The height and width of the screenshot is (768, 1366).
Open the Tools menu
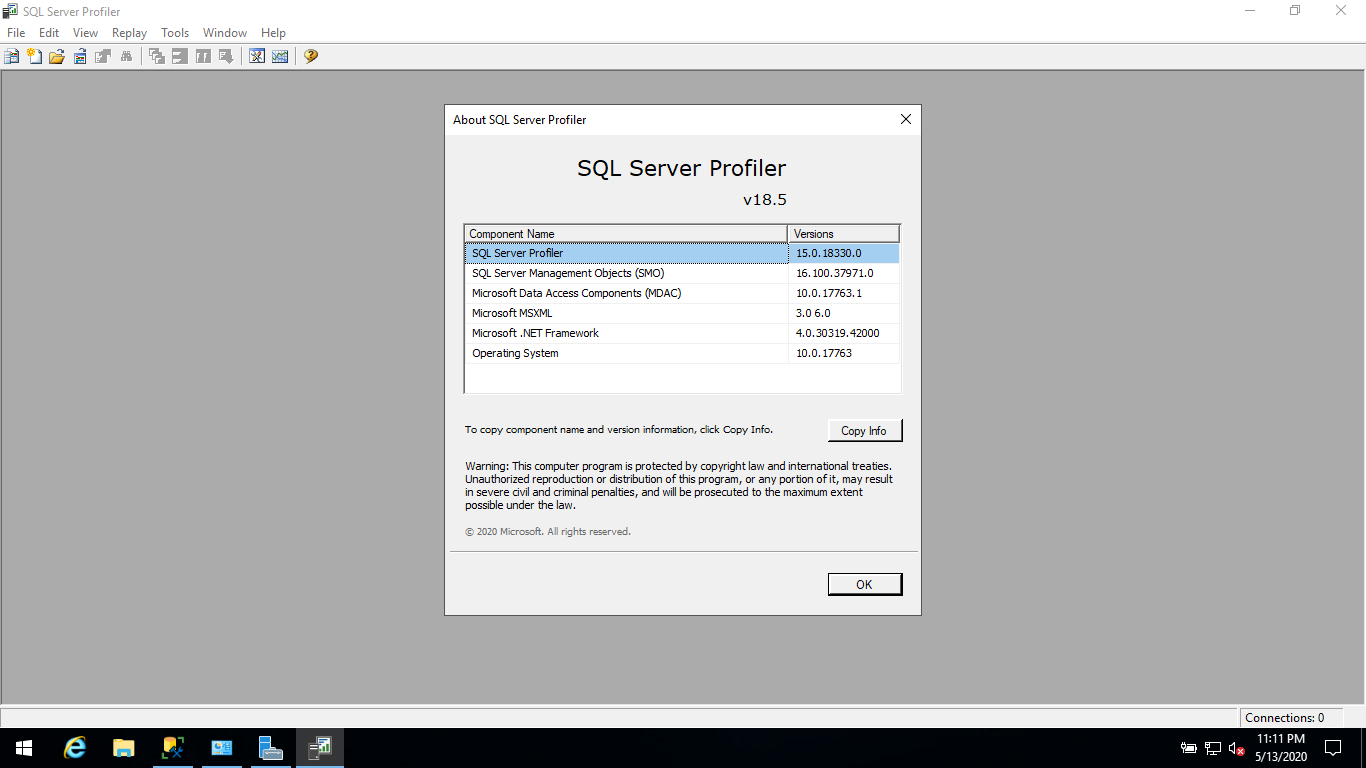click(175, 33)
